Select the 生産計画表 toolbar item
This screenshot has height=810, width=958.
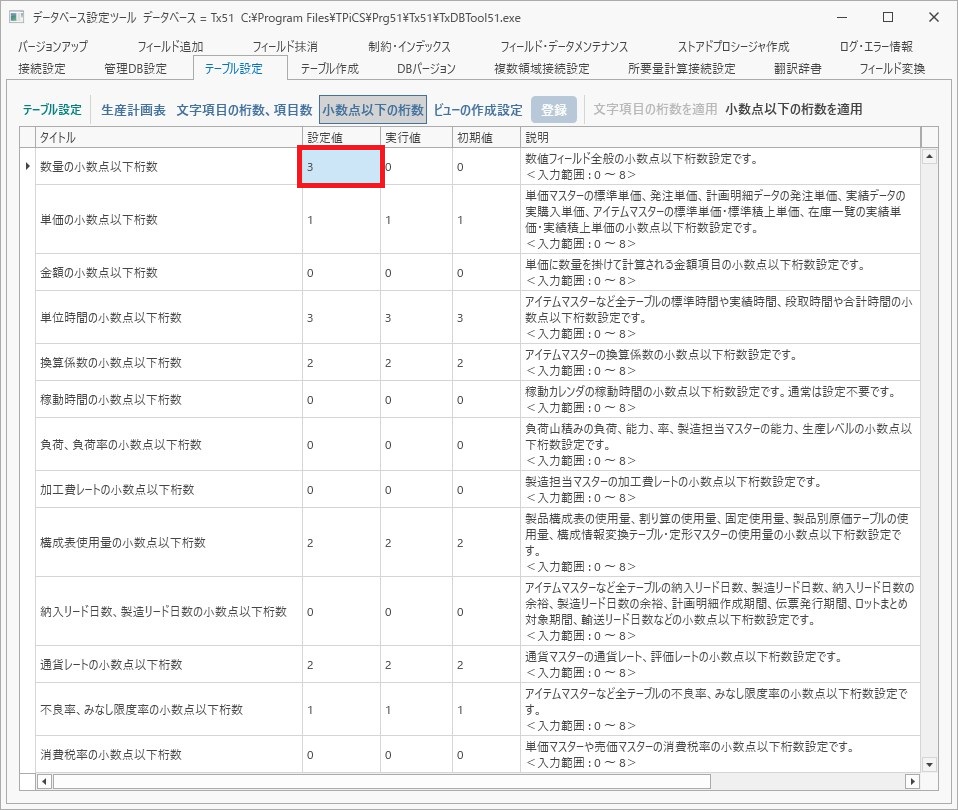[133, 110]
